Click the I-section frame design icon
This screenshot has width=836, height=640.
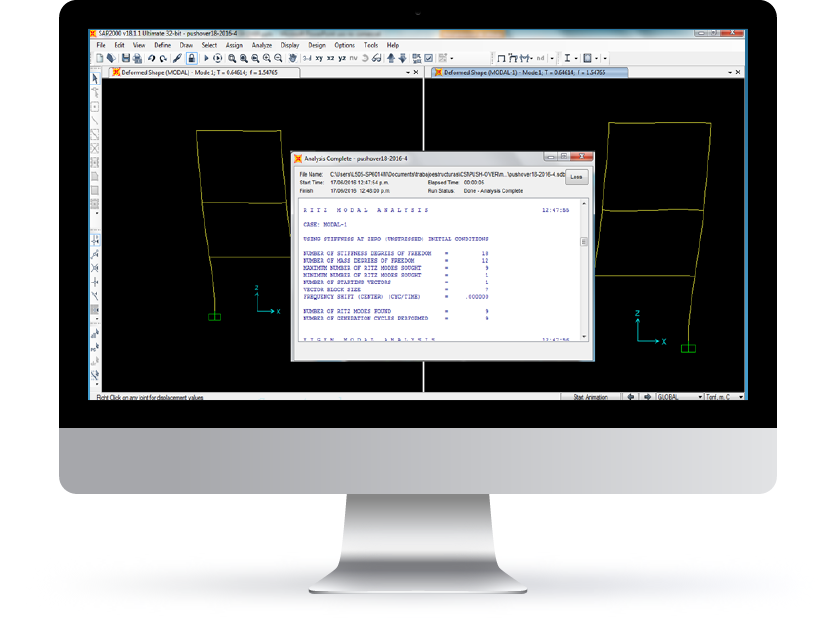click(567, 58)
